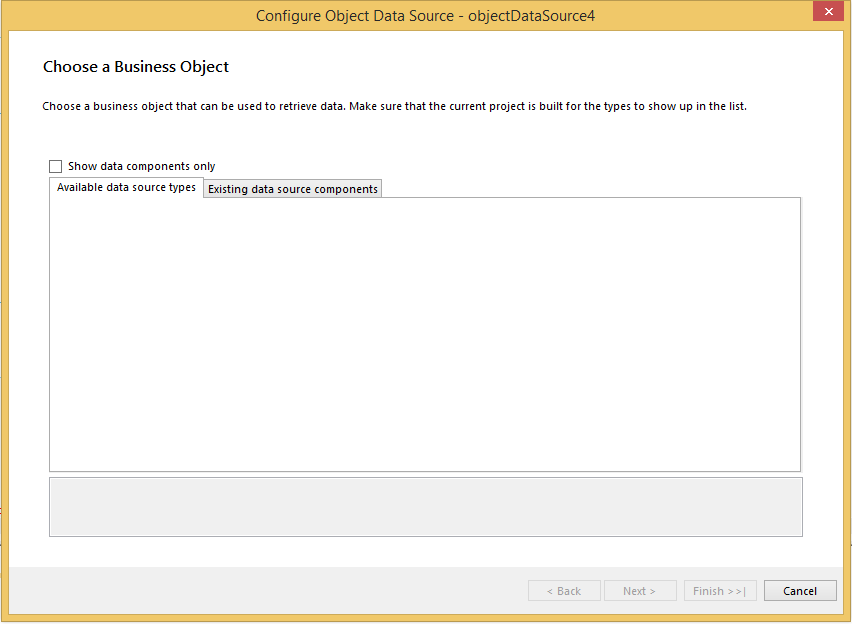Screen dimensions: 852x624
Task: Click the 'Choose a Business Object' heading
Action: (x=136, y=67)
